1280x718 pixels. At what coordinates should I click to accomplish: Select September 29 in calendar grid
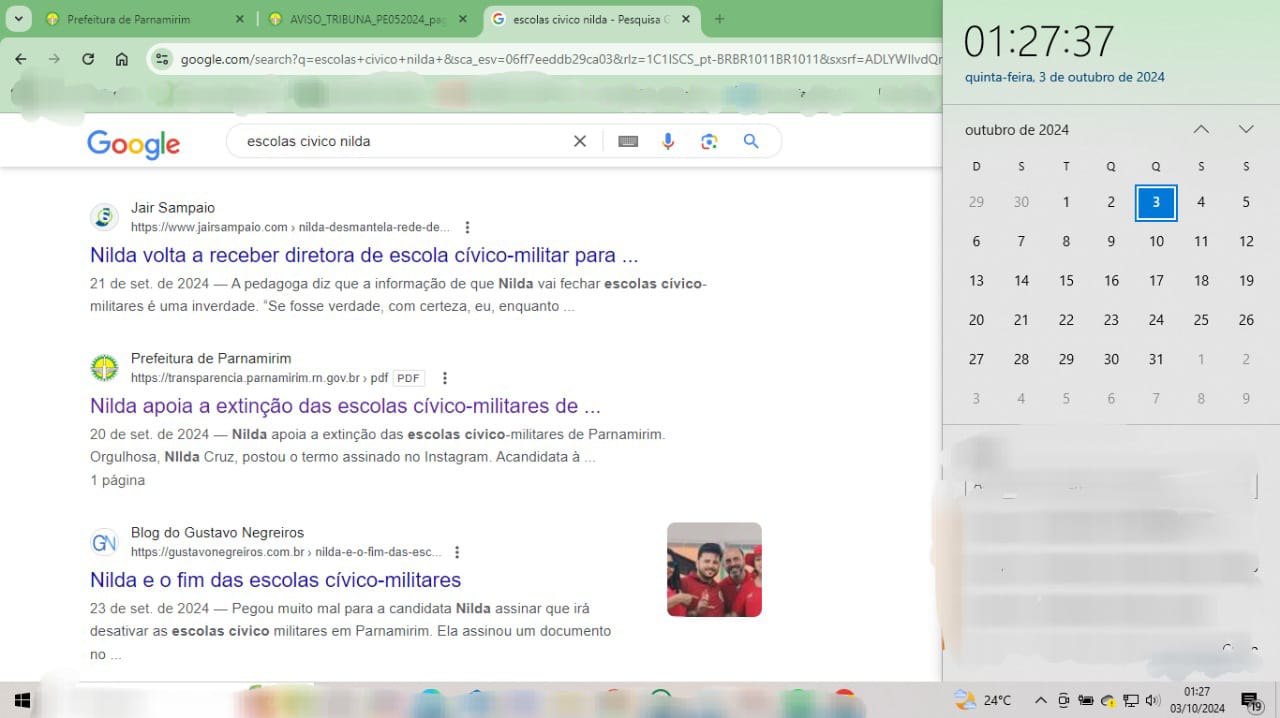976,202
